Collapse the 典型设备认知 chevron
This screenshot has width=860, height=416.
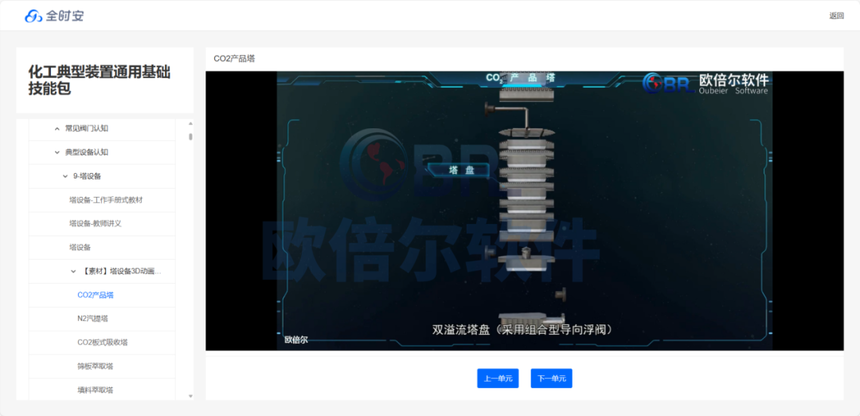(57, 153)
